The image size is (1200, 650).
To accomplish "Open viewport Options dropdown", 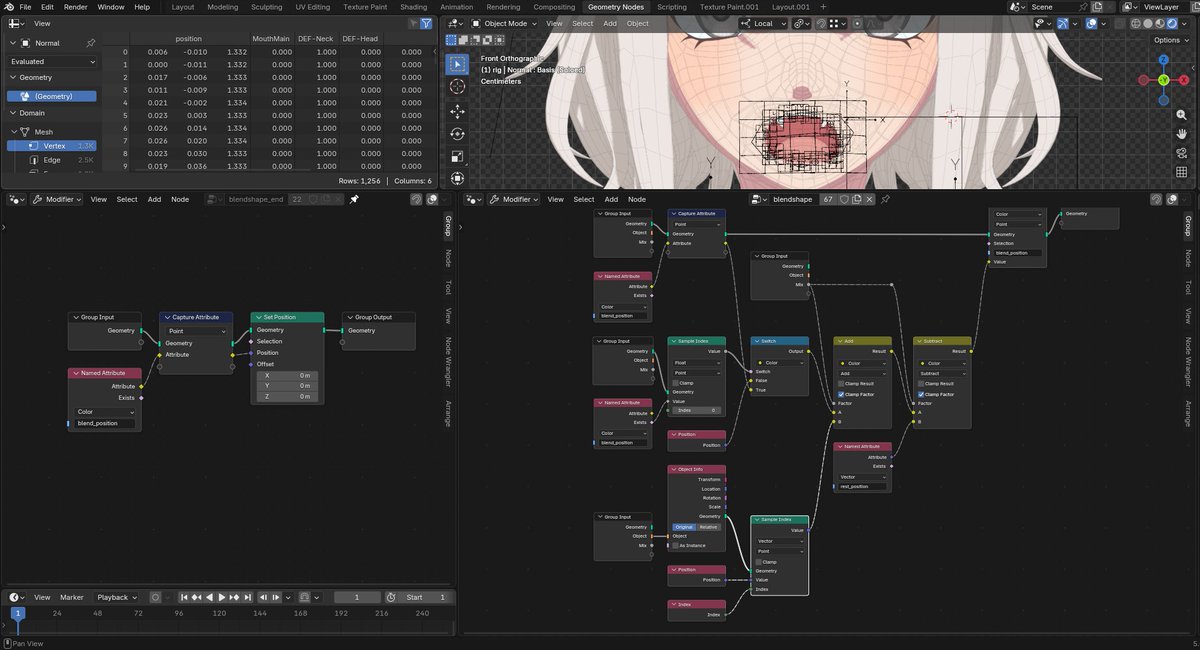I will (x=1170, y=40).
